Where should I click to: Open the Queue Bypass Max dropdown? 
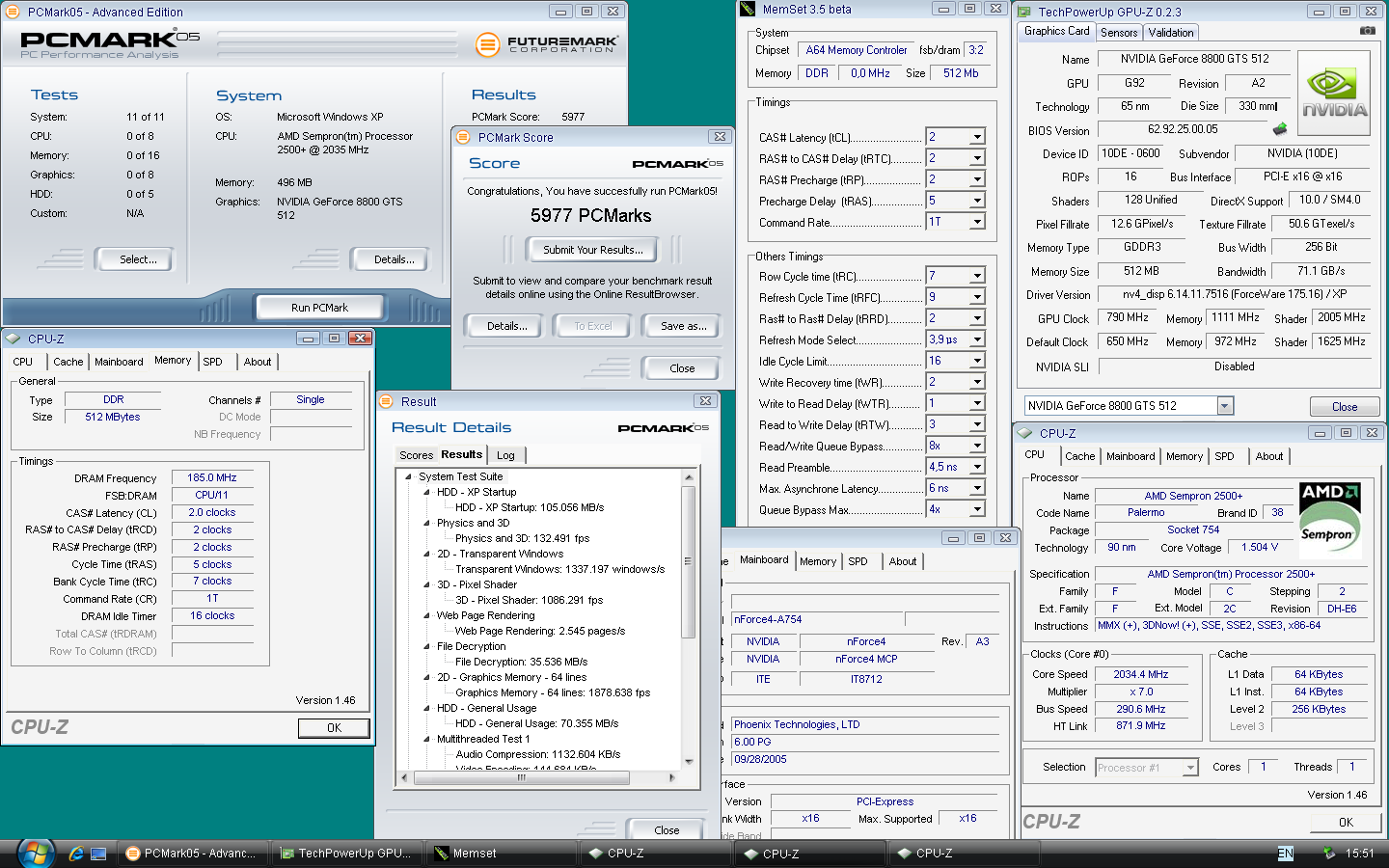976,509
